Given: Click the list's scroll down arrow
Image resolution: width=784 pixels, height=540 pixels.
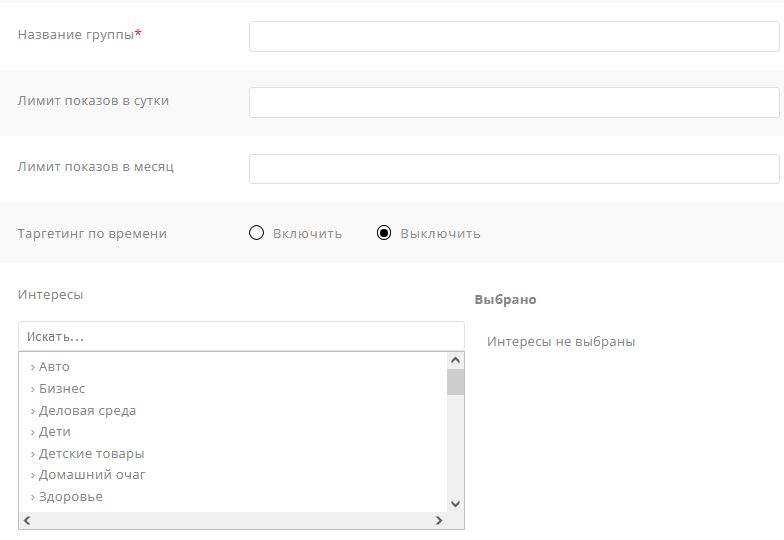Looking at the screenshot, I should (456, 504).
